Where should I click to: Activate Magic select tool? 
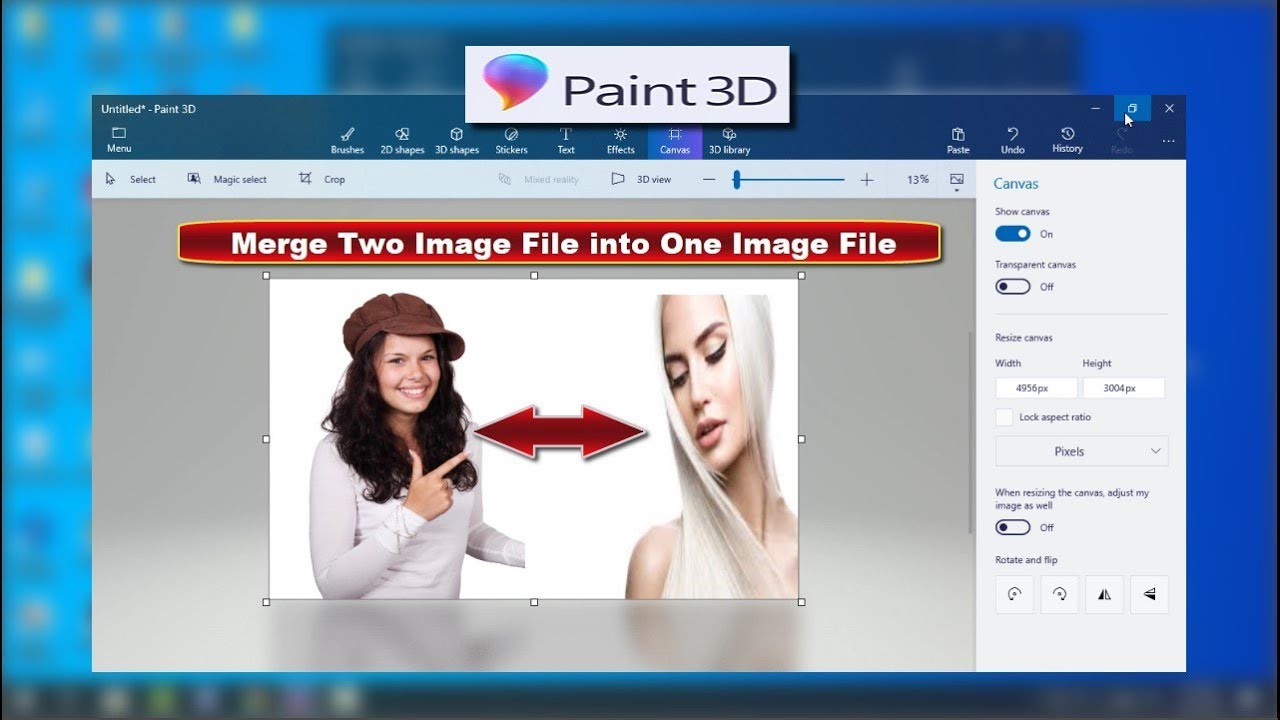click(227, 179)
